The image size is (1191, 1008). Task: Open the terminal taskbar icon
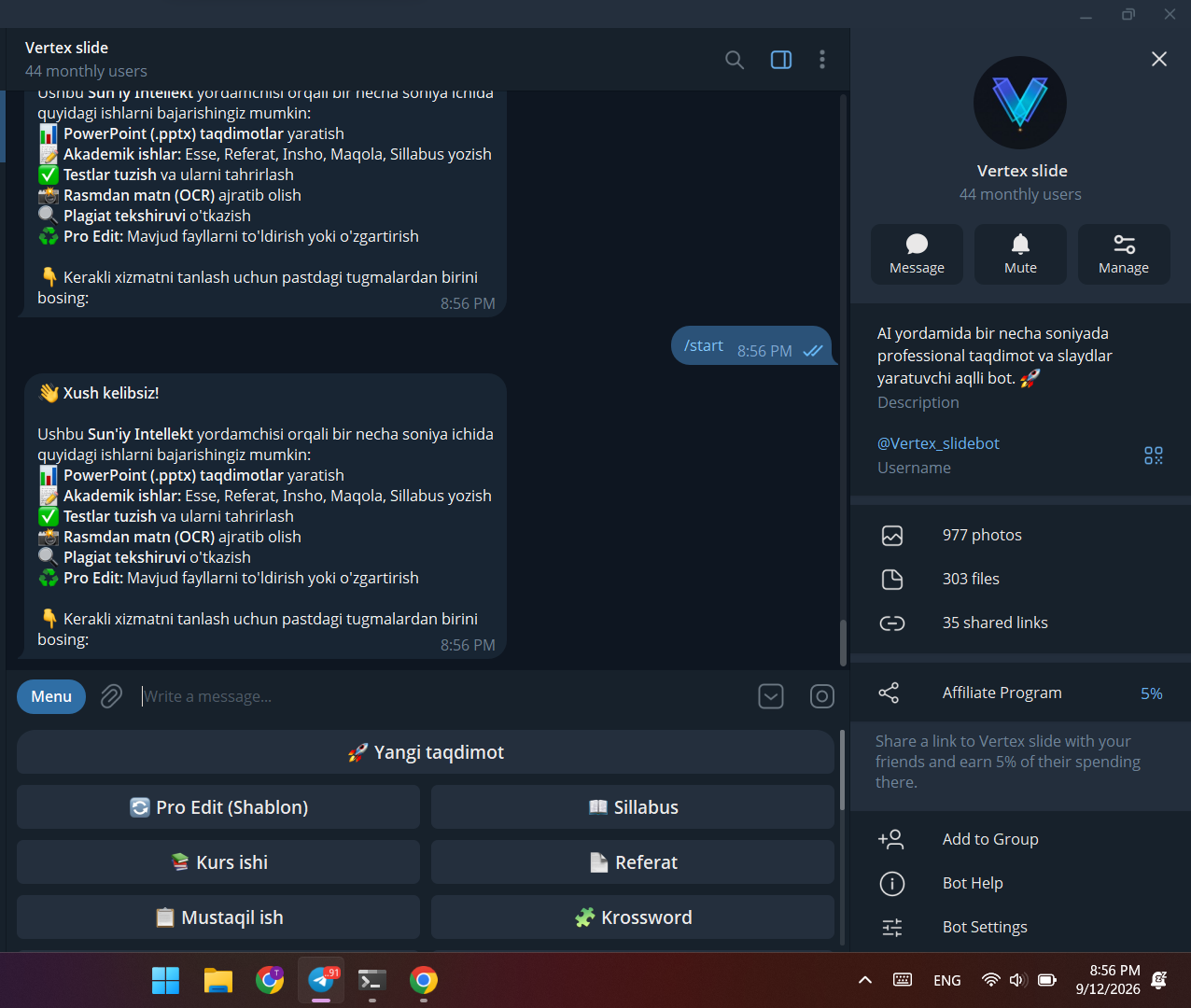click(372, 980)
